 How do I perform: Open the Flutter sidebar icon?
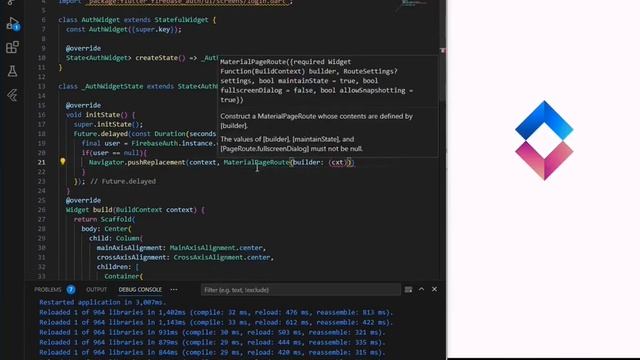tap(13, 95)
